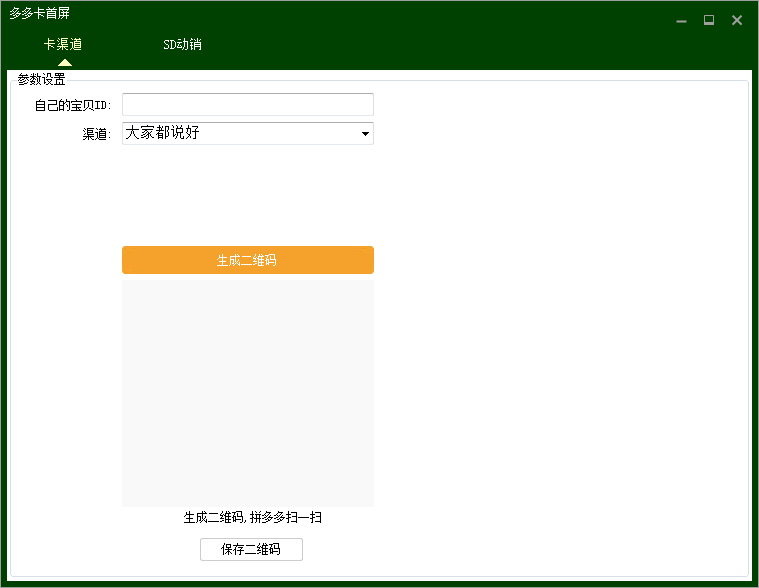Click the blank area right of the QR preview
This screenshot has height=588, width=759.
click(560, 390)
